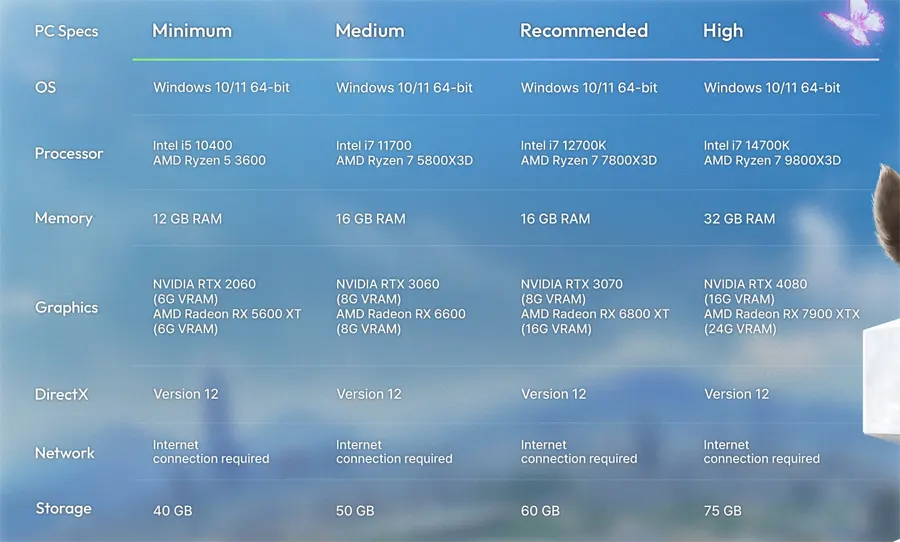Click Recommended column's '16 GB RAM' cell
Viewport: 900px width, 542px height.
tap(555, 219)
